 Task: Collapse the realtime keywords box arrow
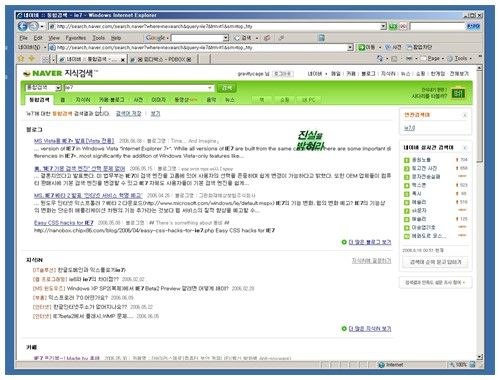(465, 147)
